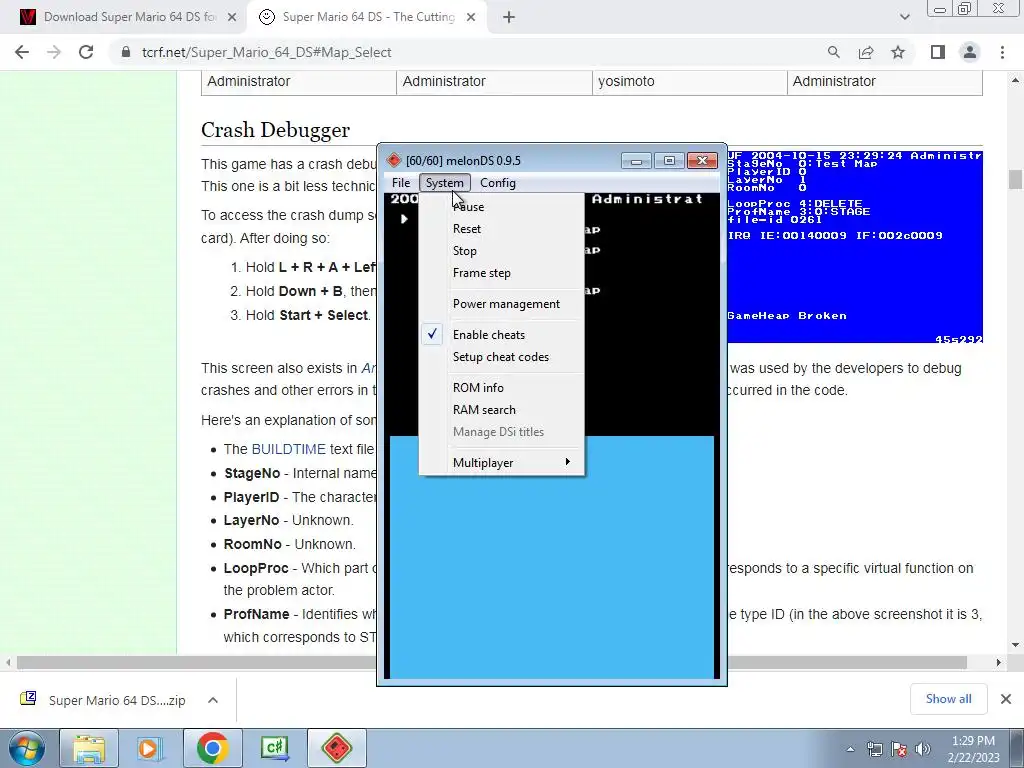The width and height of the screenshot is (1024, 768).
Task: Click the melonDS taskbar icon
Action: [x=337, y=748]
